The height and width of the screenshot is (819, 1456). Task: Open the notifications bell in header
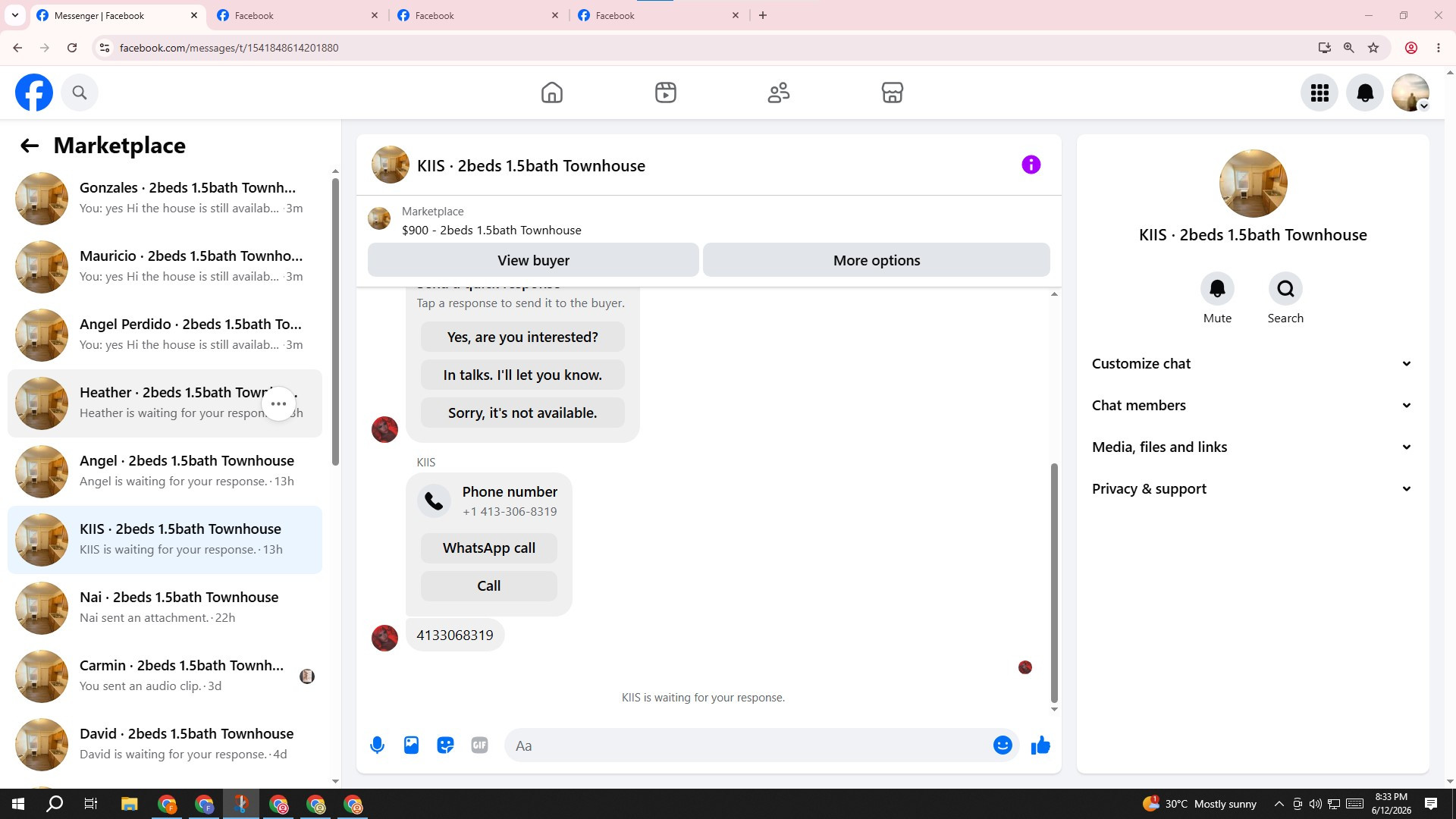click(1365, 93)
